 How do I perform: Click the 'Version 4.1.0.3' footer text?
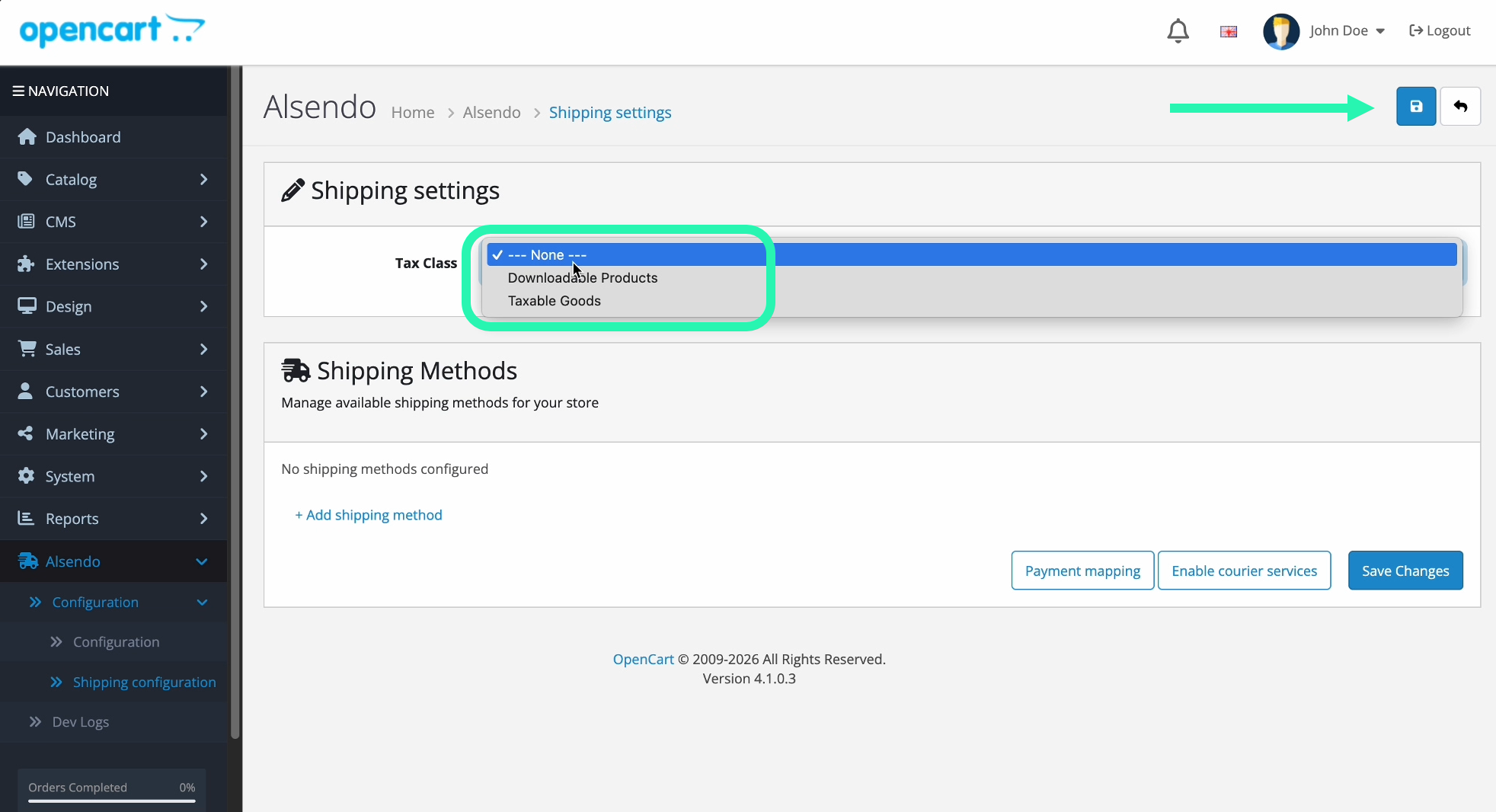click(x=750, y=679)
